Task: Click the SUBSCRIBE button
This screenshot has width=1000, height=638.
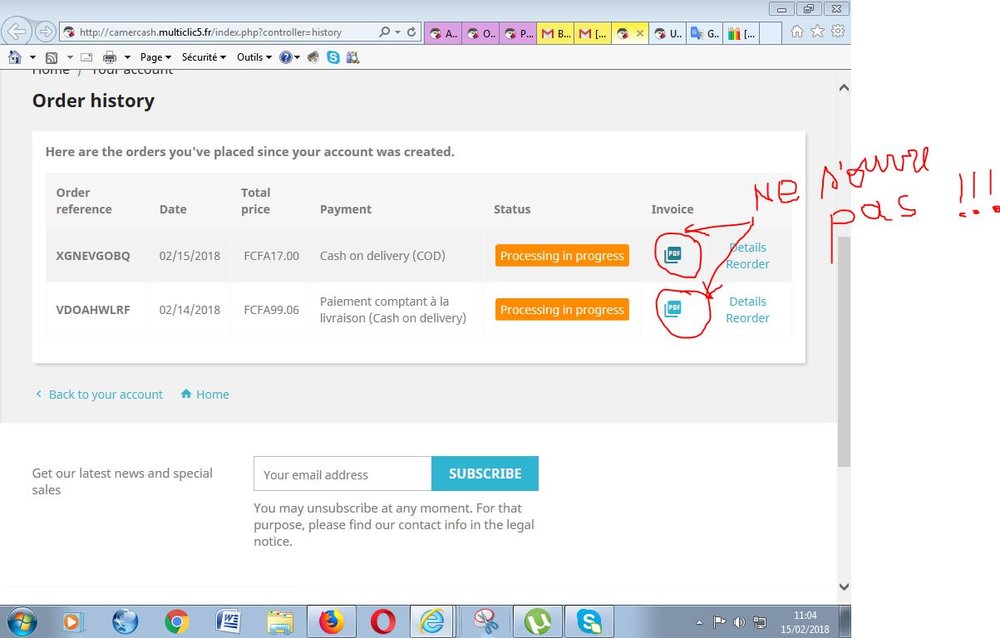Action: [x=485, y=473]
